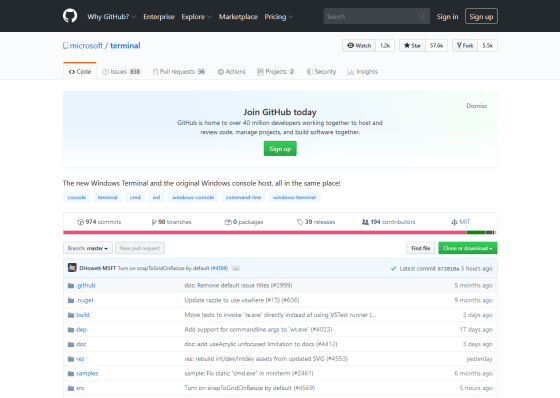The width and height of the screenshot is (560, 398).
Task: Open the 1.2k watchers count
Action: point(385,45)
